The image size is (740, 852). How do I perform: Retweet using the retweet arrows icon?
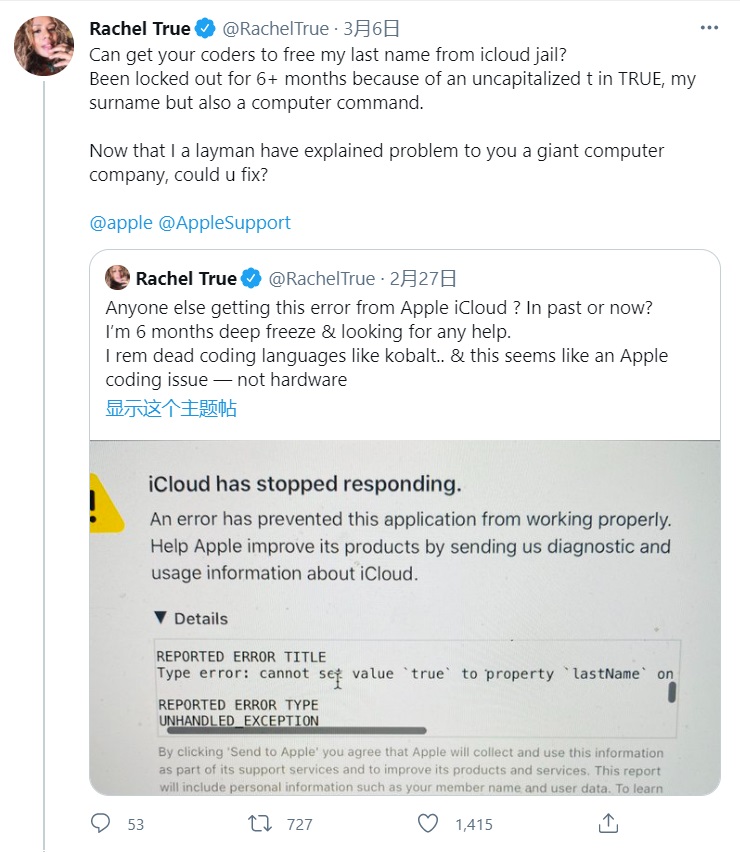pyautogui.click(x=260, y=824)
